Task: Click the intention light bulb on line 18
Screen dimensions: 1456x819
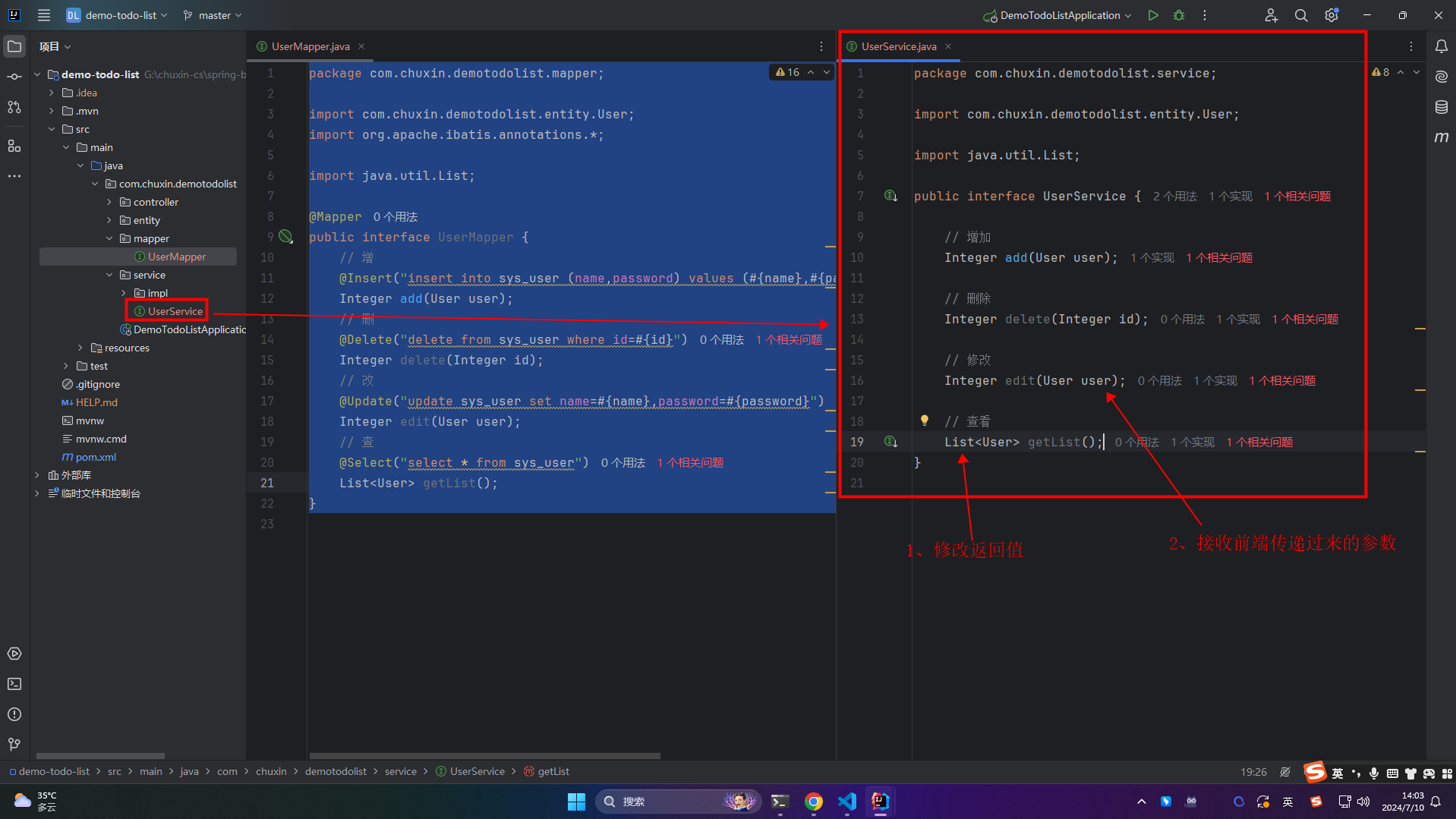Action: click(924, 421)
